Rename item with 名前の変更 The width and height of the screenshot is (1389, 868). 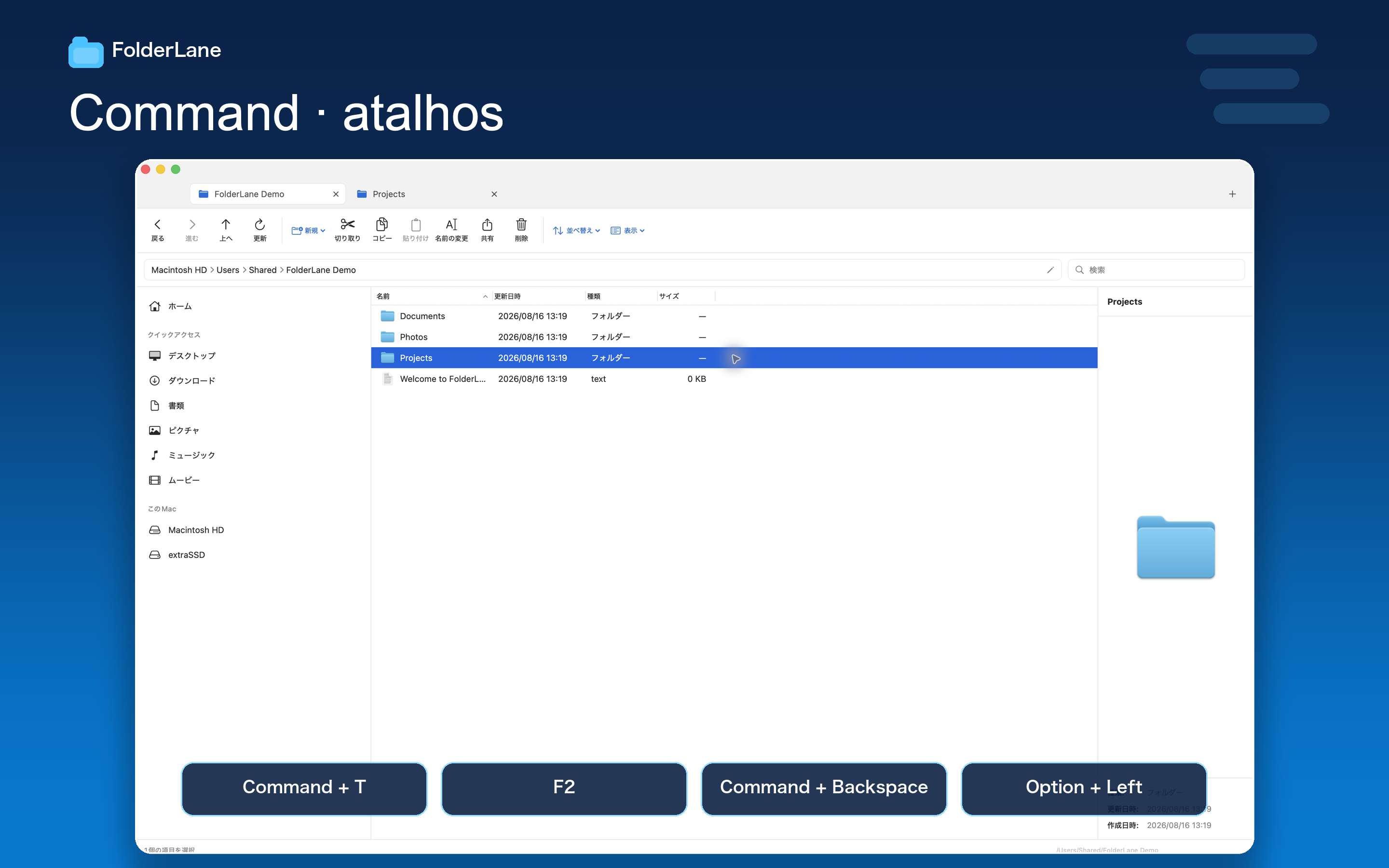click(x=452, y=230)
